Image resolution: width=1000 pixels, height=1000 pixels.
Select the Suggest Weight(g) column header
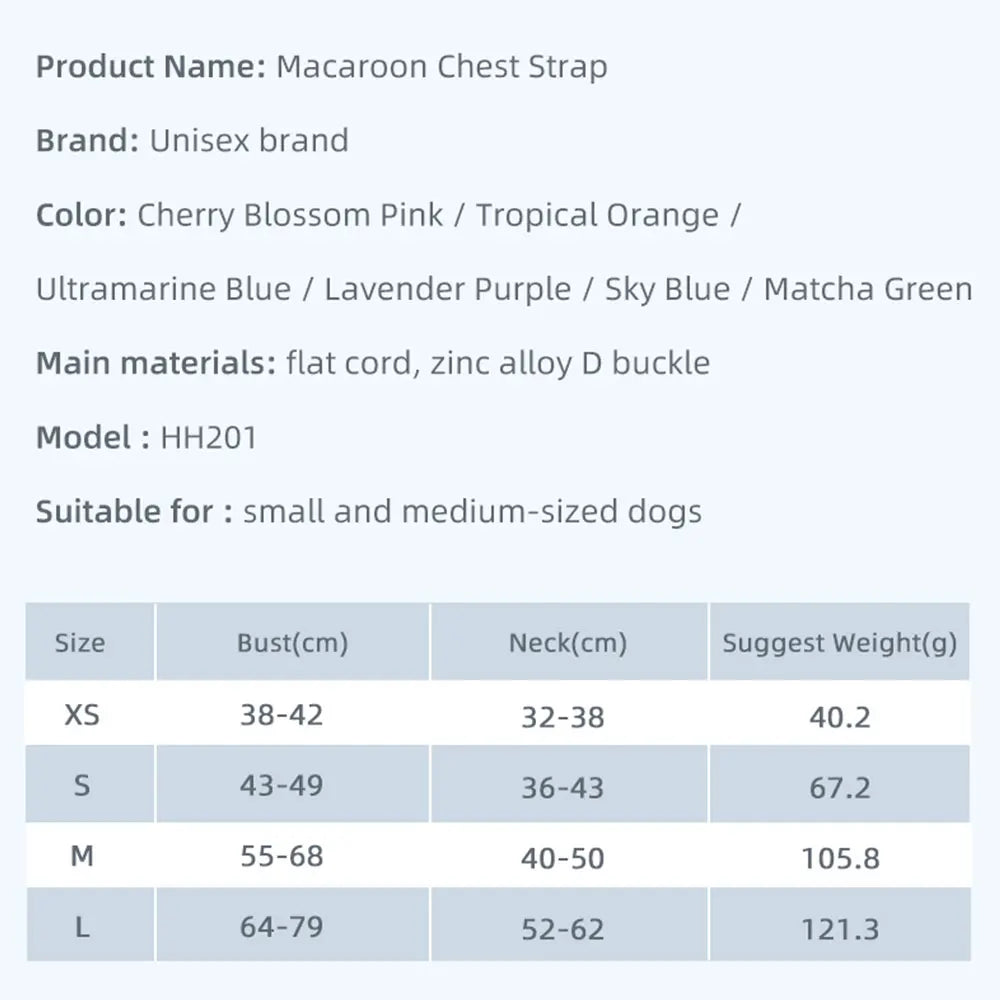[x=840, y=642]
